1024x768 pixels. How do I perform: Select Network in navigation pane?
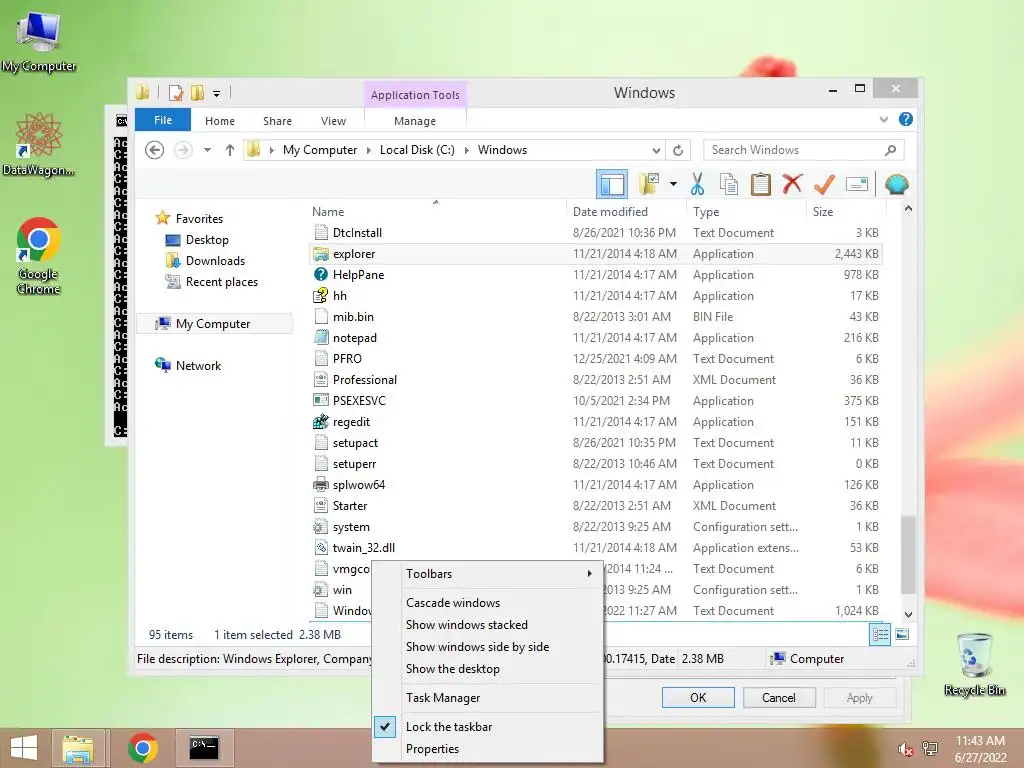(198, 366)
